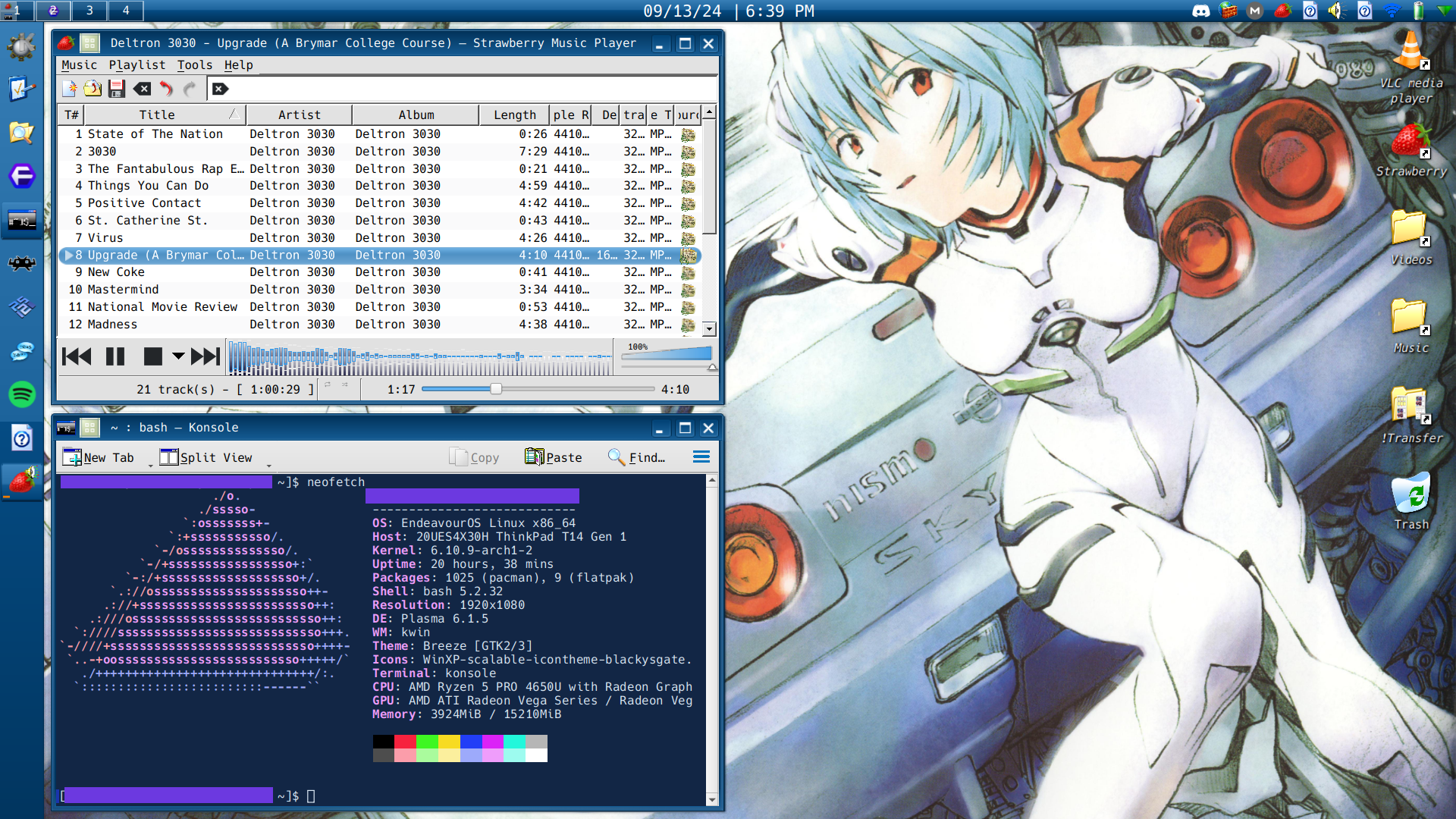Select the 'Things You Can Do' track
1456x819 pixels.
pos(379,186)
